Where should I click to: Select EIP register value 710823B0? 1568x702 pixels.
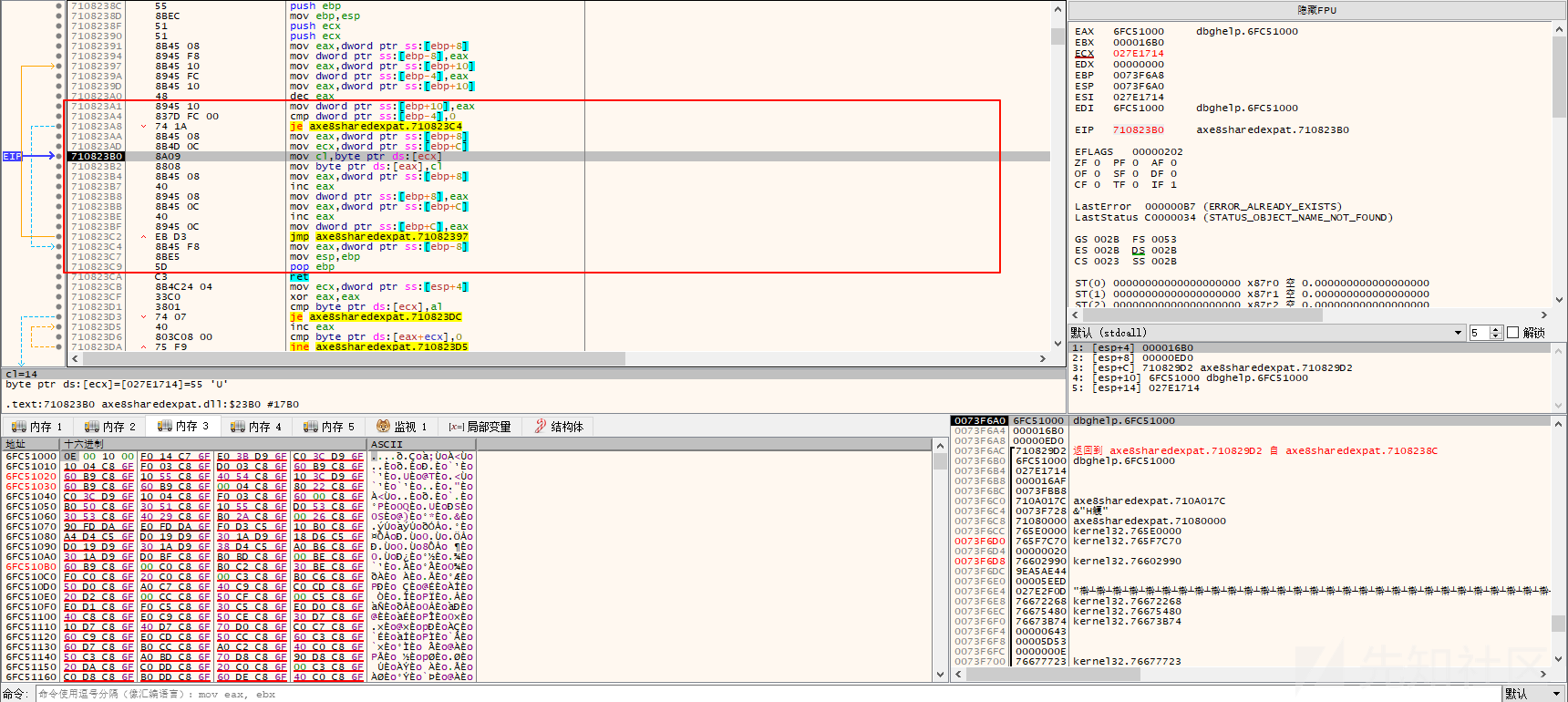point(1138,129)
